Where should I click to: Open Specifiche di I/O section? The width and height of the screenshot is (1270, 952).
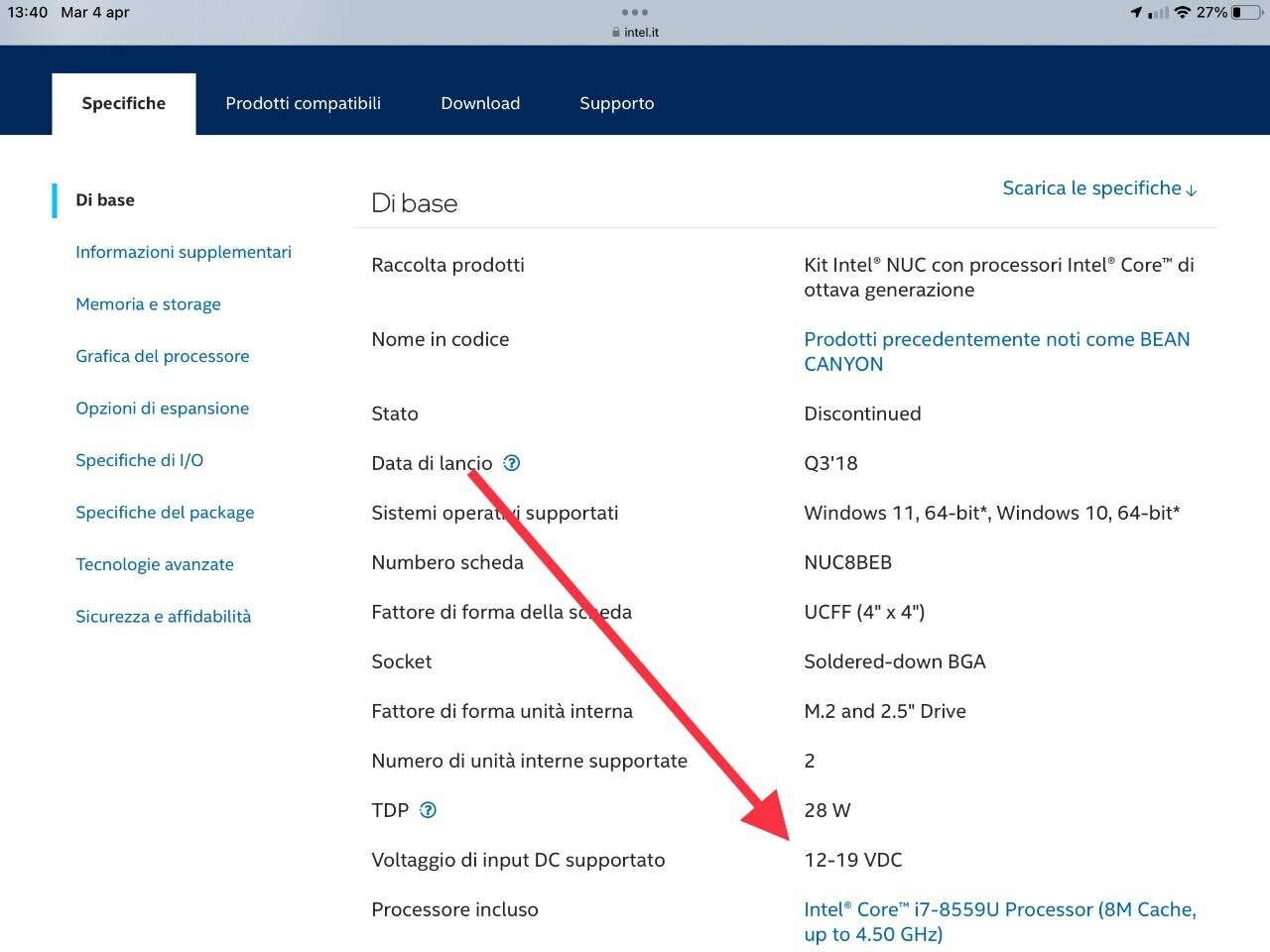(x=140, y=460)
